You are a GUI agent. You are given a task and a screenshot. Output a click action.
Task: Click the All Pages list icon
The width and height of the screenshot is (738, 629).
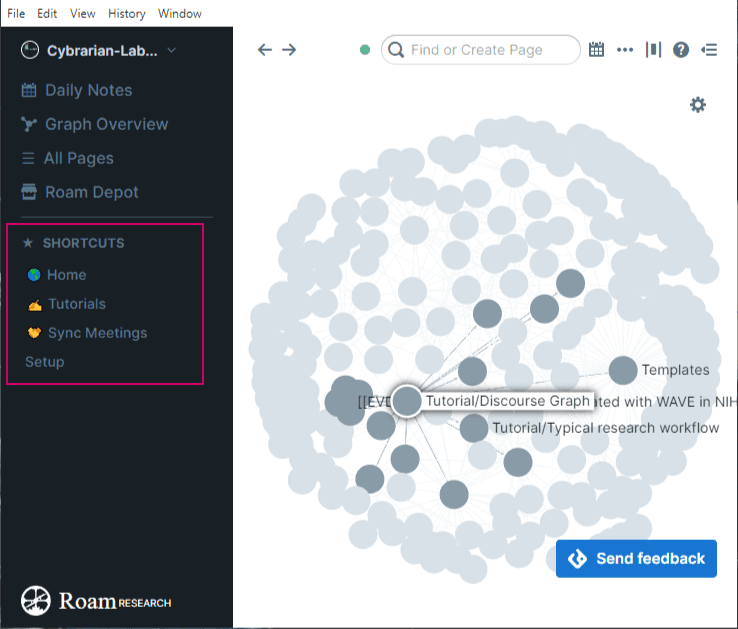pyautogui.click(x=28, y=158)
